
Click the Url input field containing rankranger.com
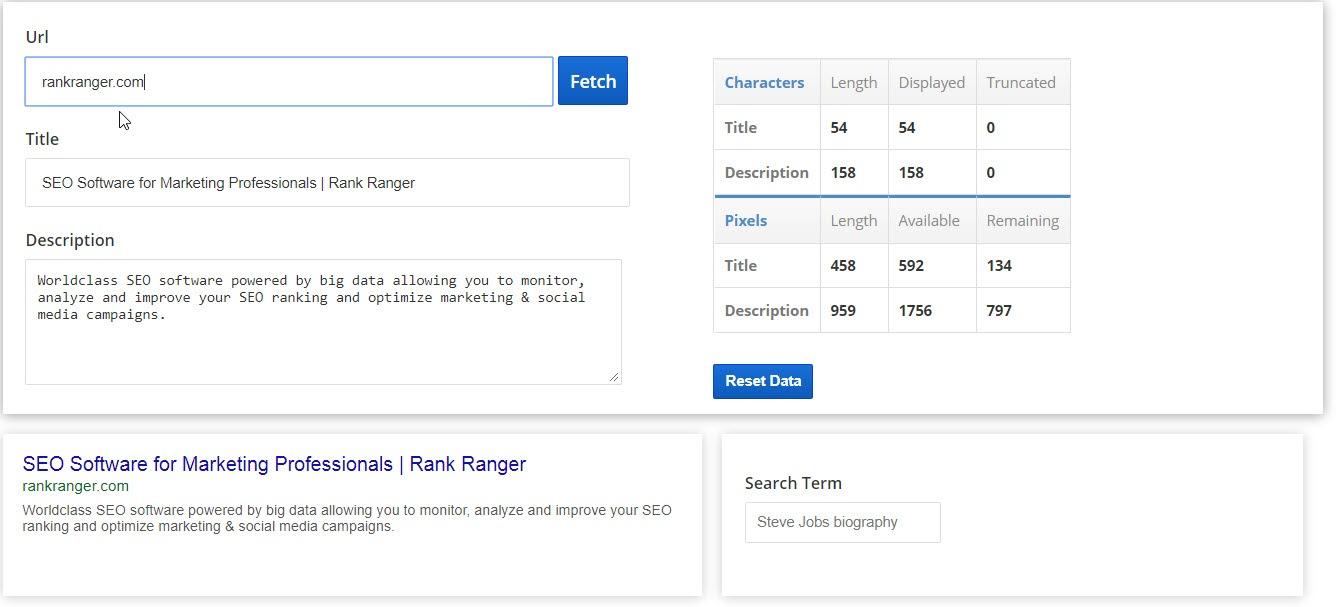(289, 81)
